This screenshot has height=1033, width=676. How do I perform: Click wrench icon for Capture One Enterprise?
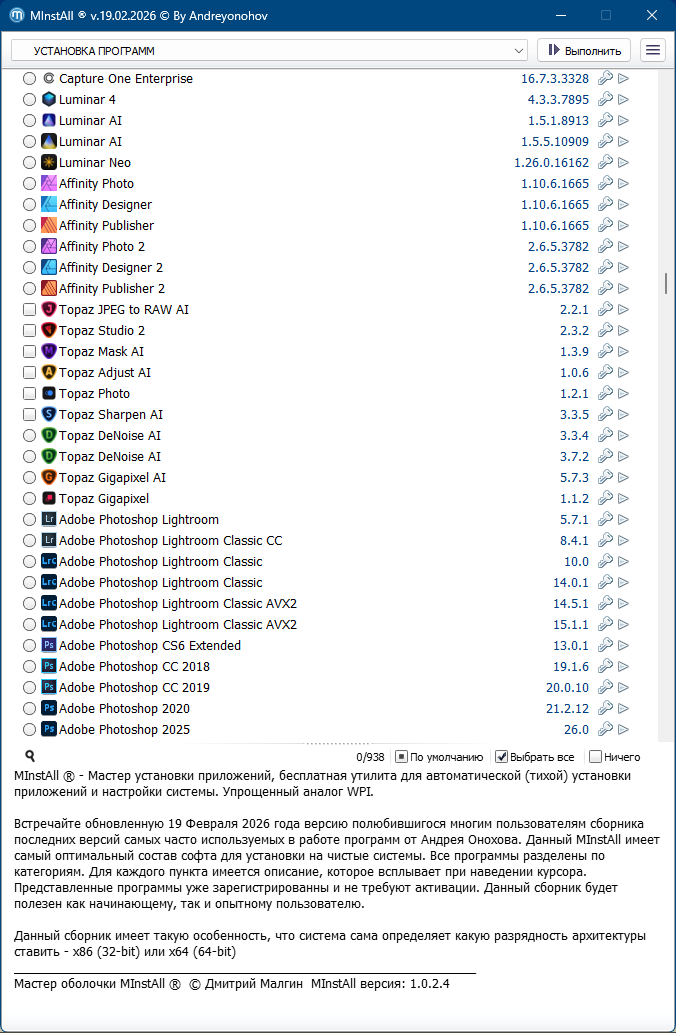point(605,78)
